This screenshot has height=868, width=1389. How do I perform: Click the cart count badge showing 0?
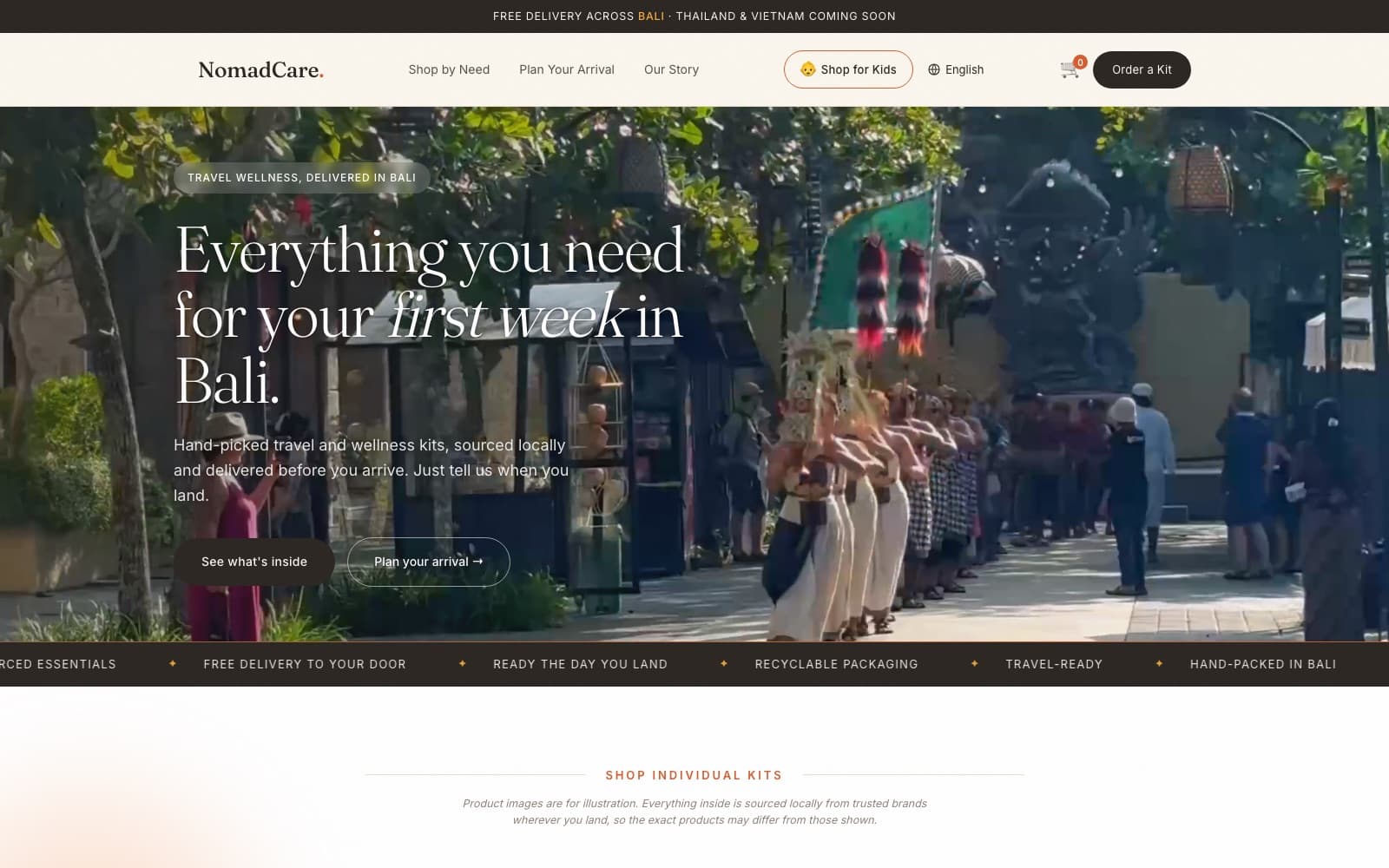coord(1080,62)
